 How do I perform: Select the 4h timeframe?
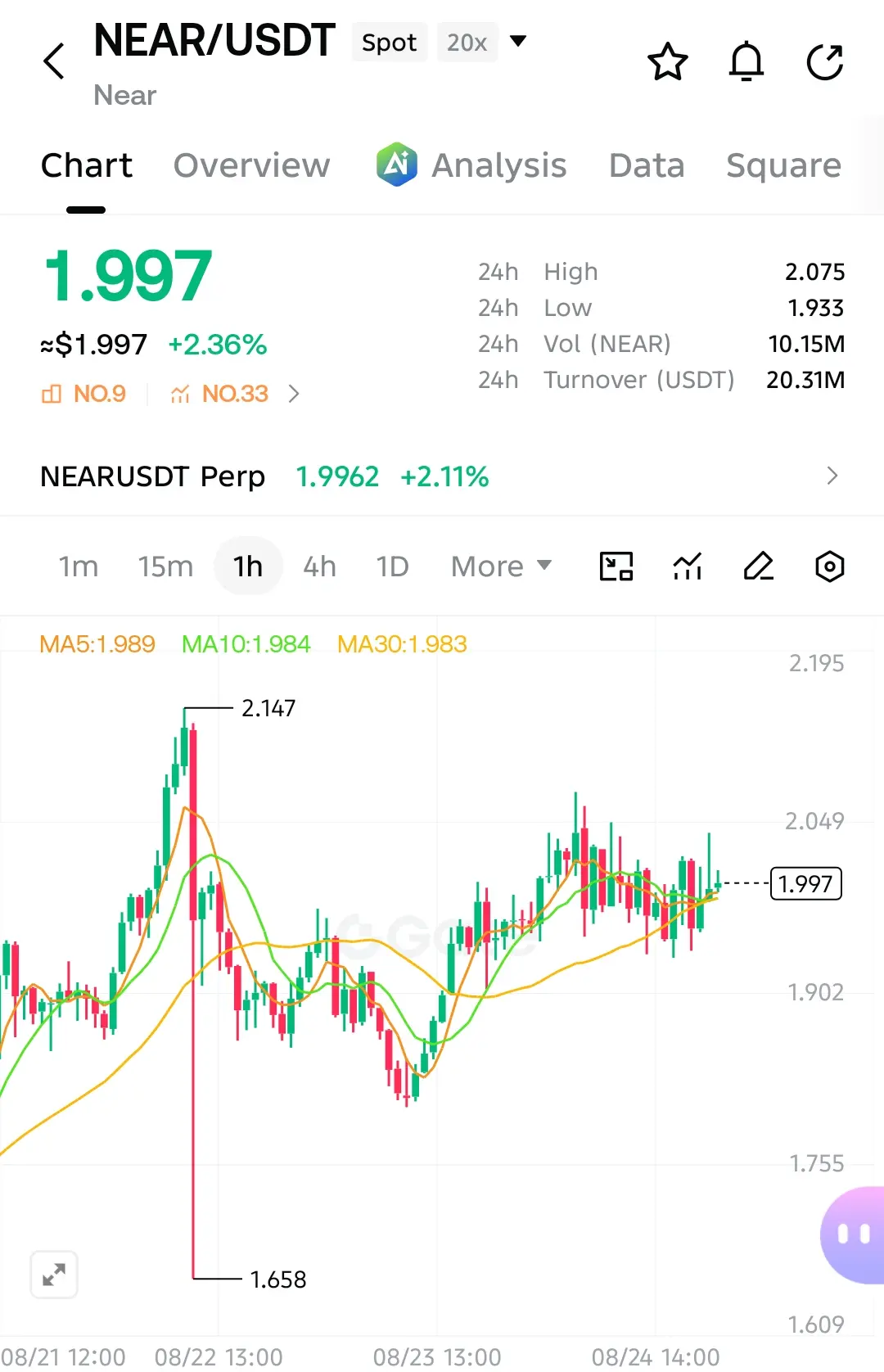coord(320,566)
